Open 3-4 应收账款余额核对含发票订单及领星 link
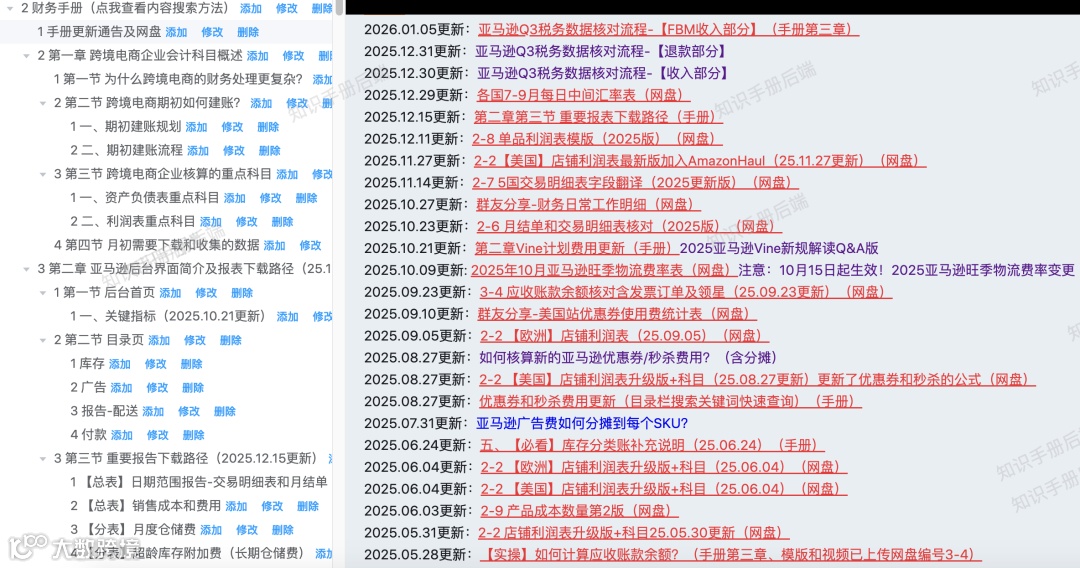Image resolution: width=1080 pixels, height=568 pixels. tap(685, 292)
